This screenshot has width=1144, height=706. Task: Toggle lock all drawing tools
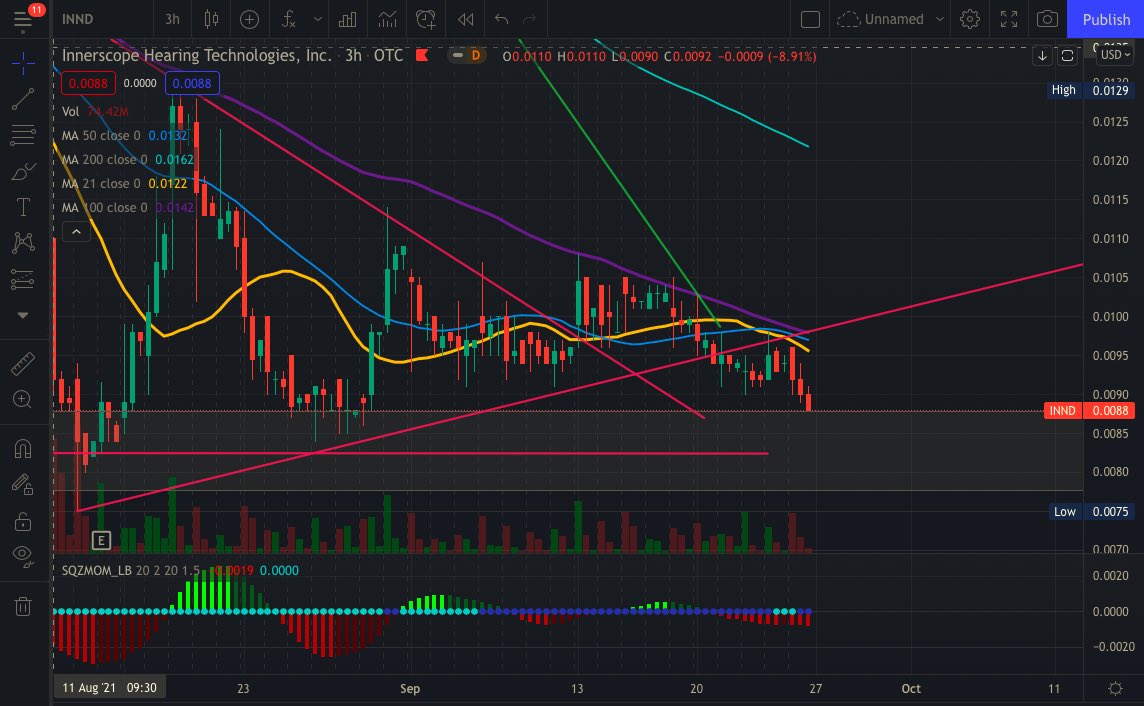pos(23,521)
